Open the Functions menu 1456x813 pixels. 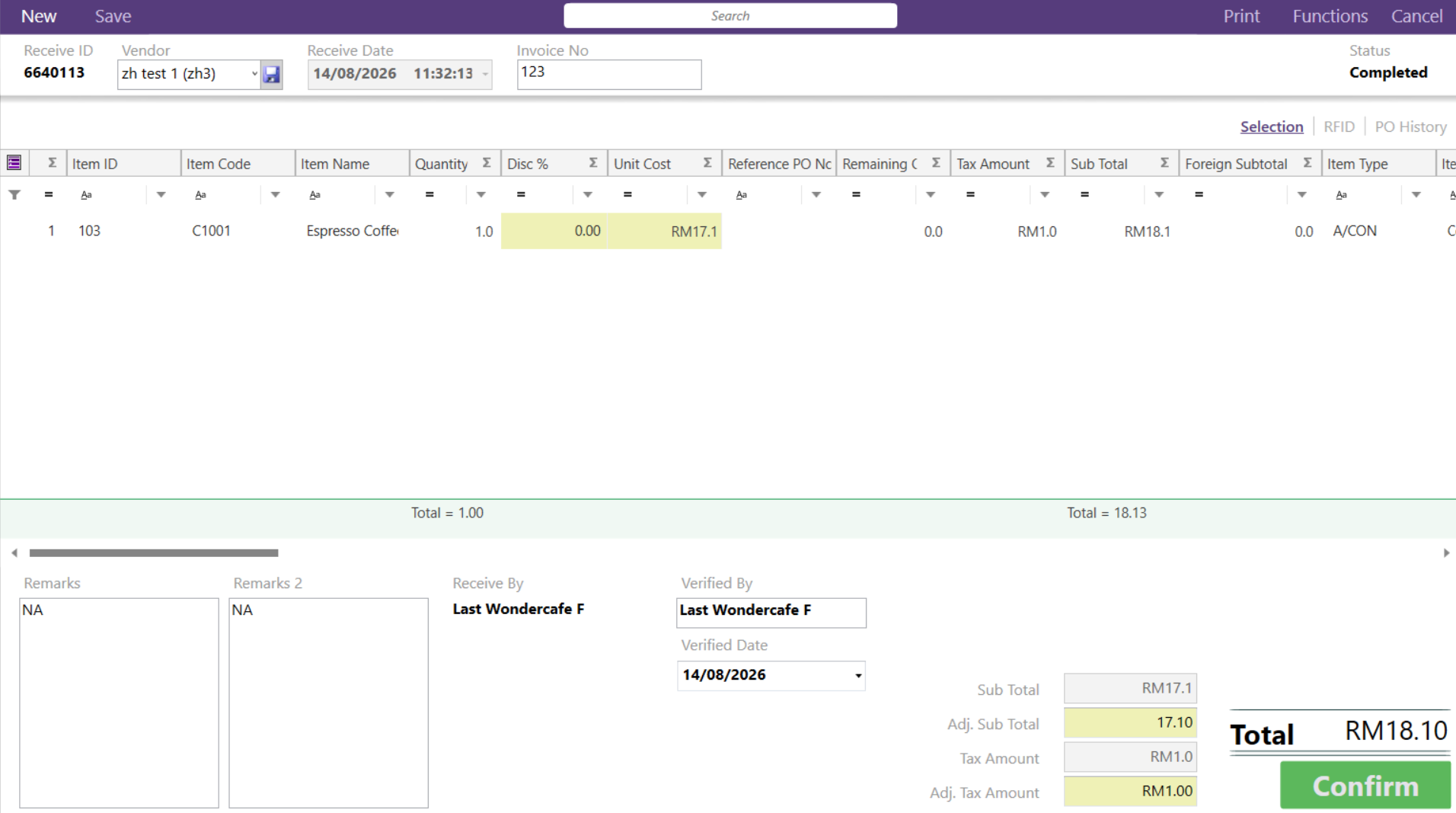tap(1330, 16)
